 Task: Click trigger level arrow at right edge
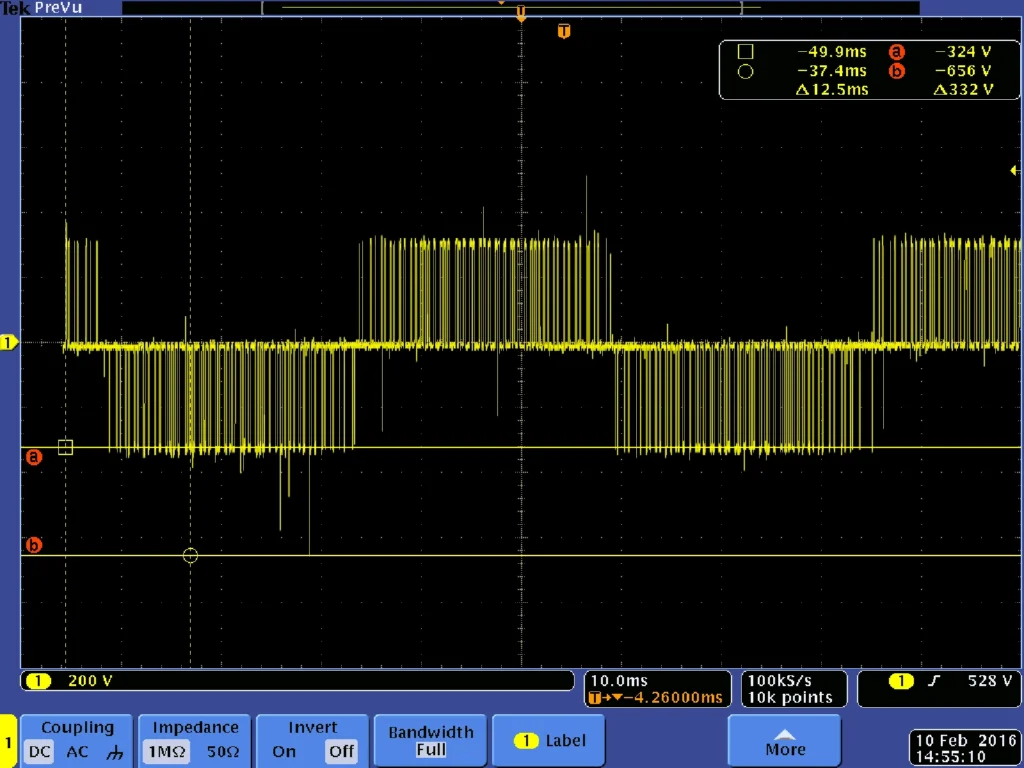[1015, 170]
